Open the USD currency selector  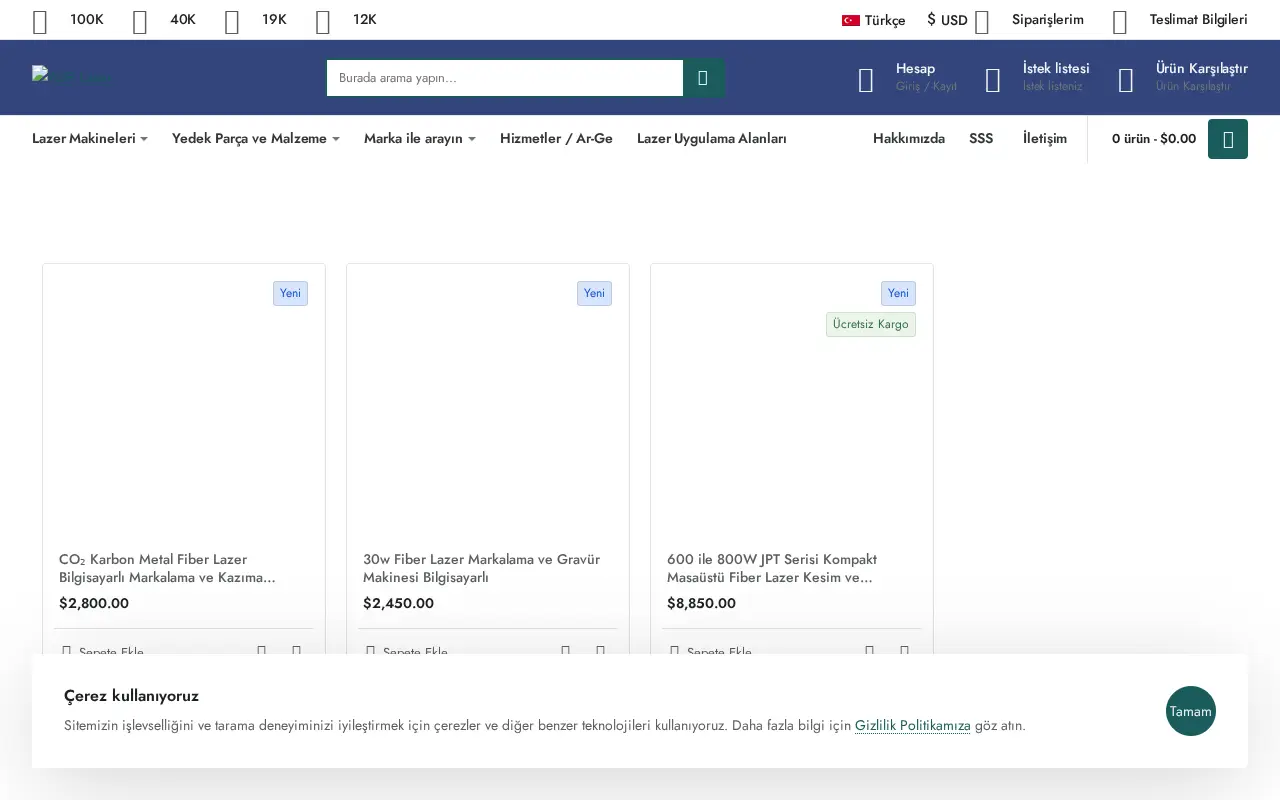[x=947, y=20]
